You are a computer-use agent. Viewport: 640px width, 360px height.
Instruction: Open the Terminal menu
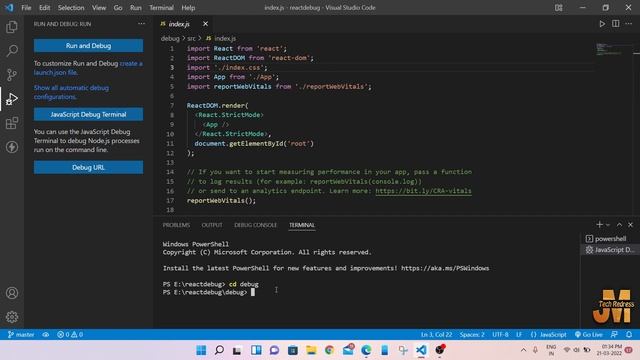pos(161,7)
